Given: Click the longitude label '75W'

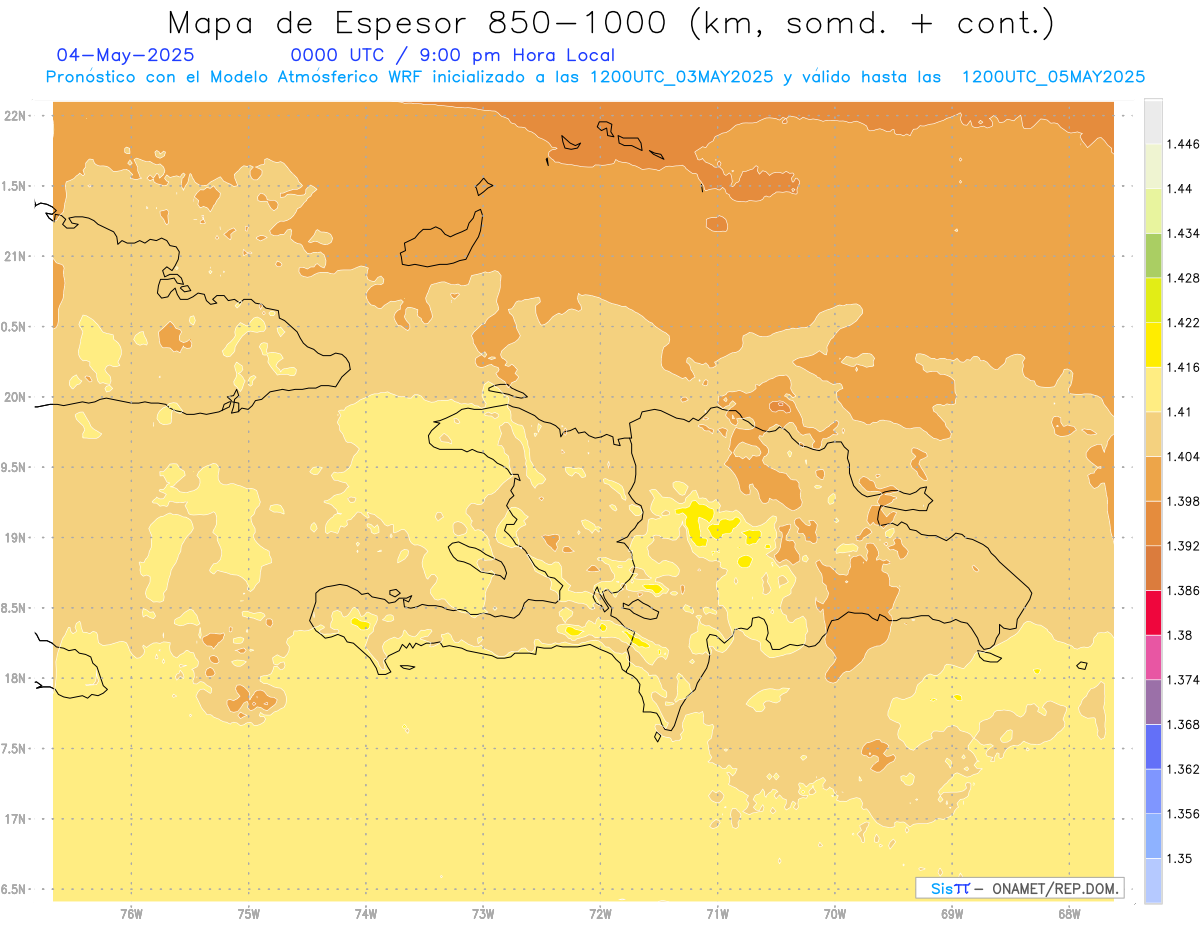Looking at the screenshot, I should (x=249, y=913).
